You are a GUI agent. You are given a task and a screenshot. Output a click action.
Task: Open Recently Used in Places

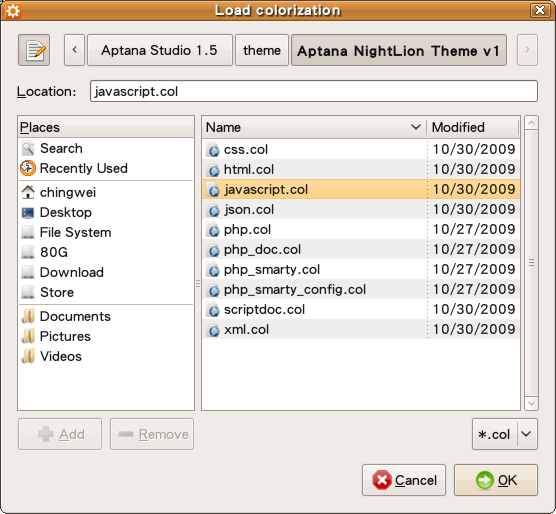(106, 168)
